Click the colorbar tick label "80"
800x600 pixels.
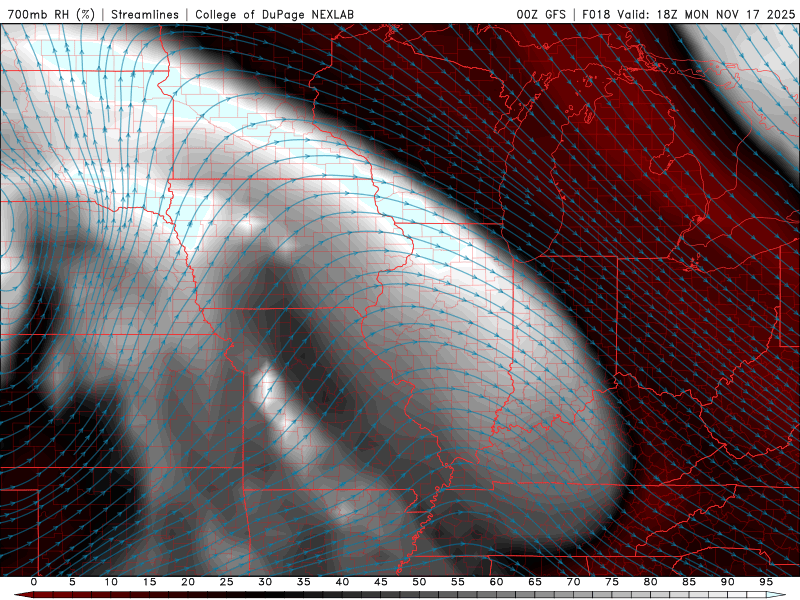(651, 582)
